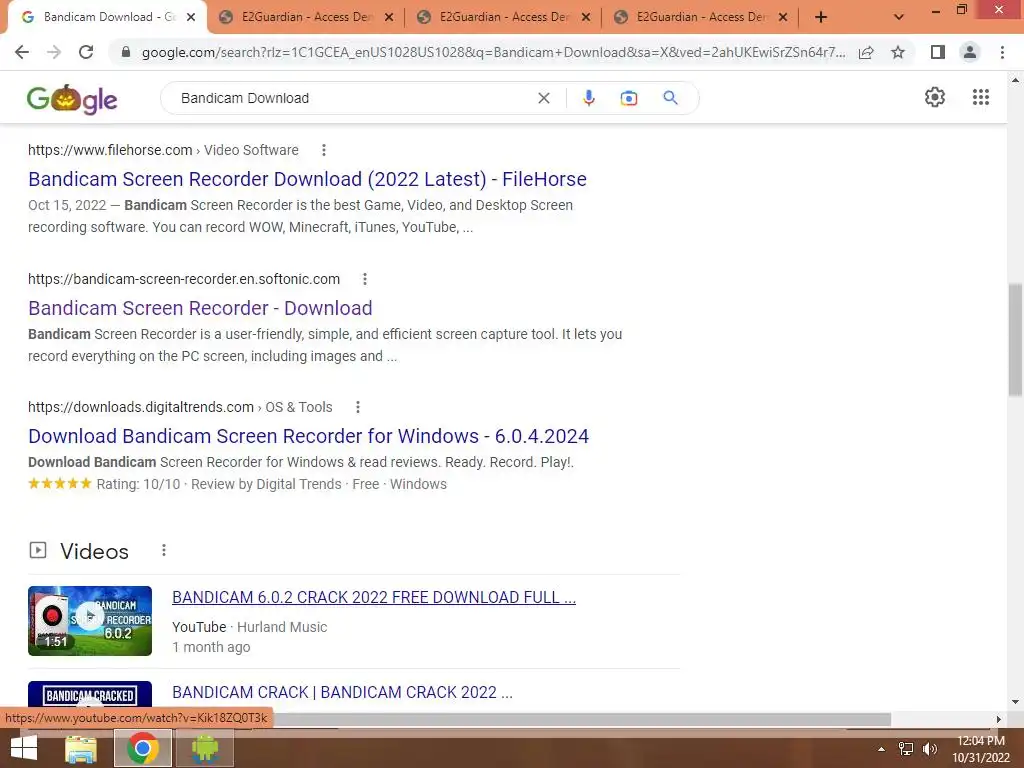Open the FileHorse Bandicam download link
The height and width of the screenshot is (768, 1024).
pyautogui.click(x=307, y=179)
